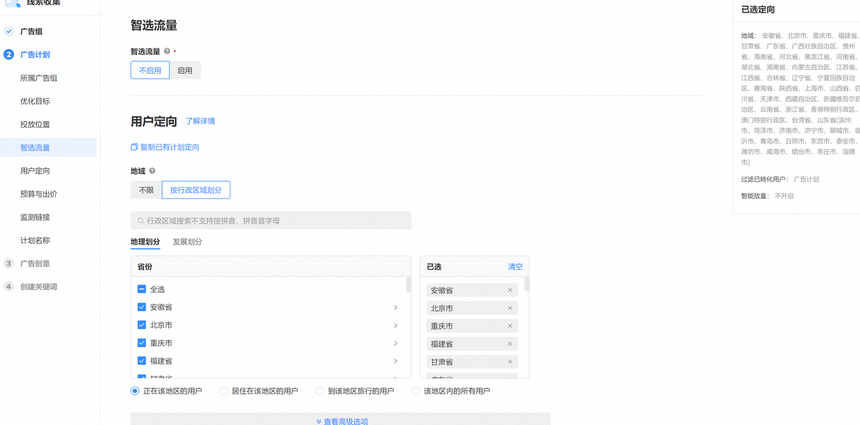
Task: Expand 重庆市 city list arrow
Action: click(x=395, y=343)
